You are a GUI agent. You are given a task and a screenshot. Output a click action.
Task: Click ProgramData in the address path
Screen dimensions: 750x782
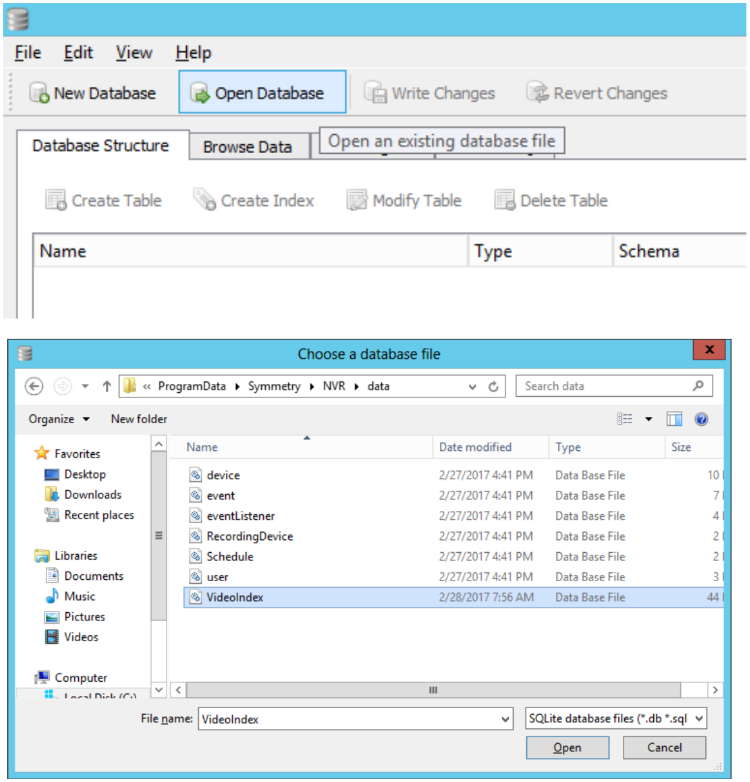pos(192,387)
